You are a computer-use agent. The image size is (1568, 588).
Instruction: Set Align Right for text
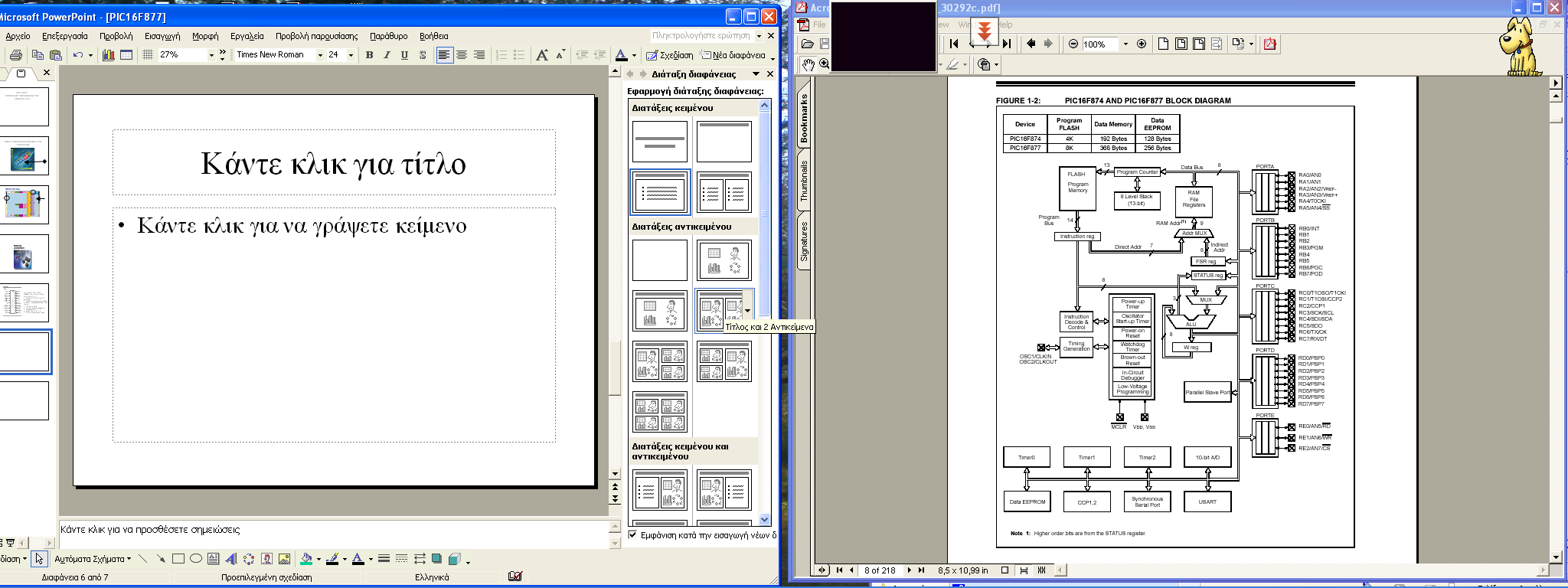[479, 55]
